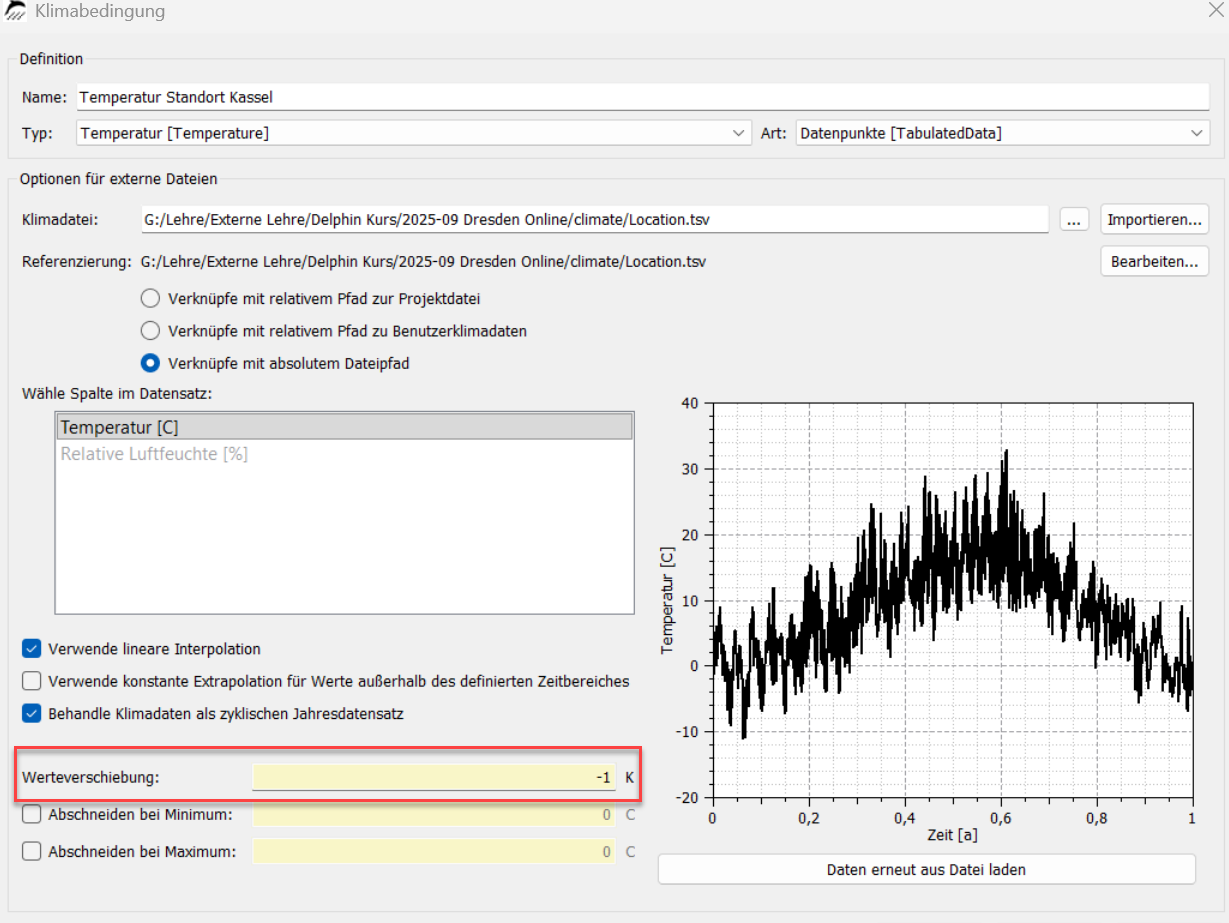Image resolution: width=1229 pixels, height=923 pixels.
Task: Click the temperature chart plot area
Action: (952, 600)
